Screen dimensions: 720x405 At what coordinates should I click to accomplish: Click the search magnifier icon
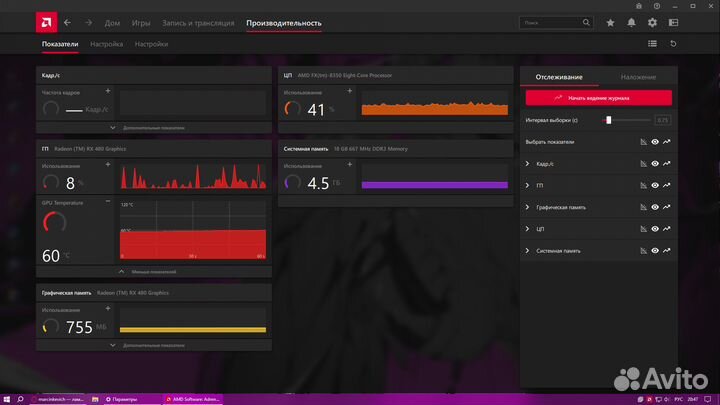(586, 22)
